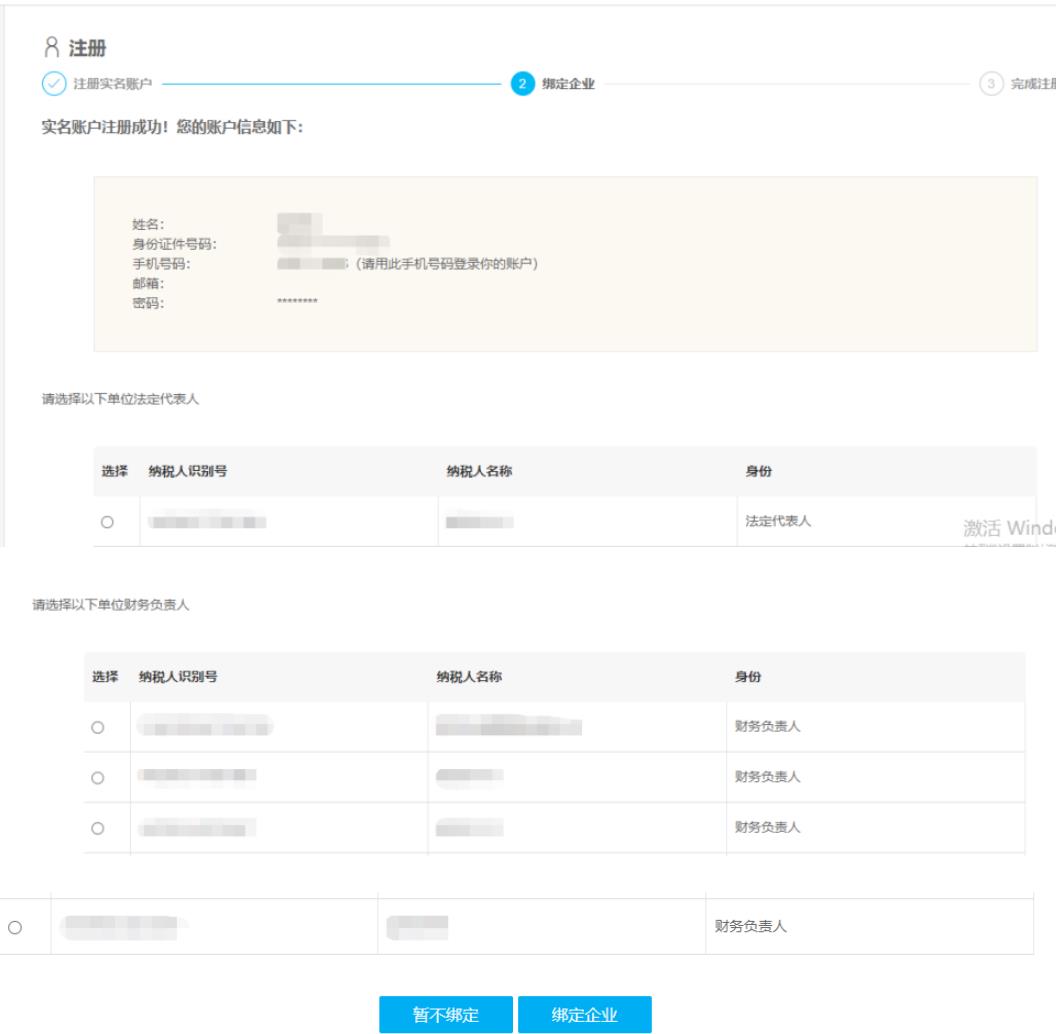Click 身份 header in 财务负责人 table
Image resolution: width=1056 pixels, height=1034 pixels.
click(748, 677)
